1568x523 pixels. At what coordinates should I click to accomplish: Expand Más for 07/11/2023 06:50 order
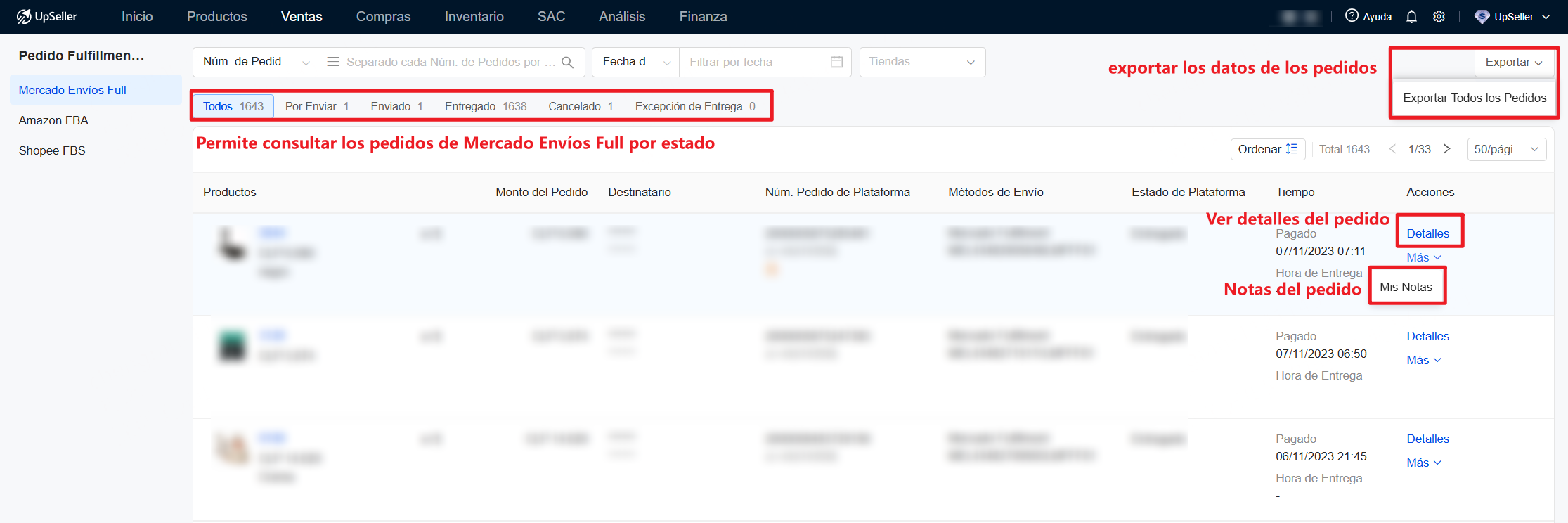point(1423,360)
